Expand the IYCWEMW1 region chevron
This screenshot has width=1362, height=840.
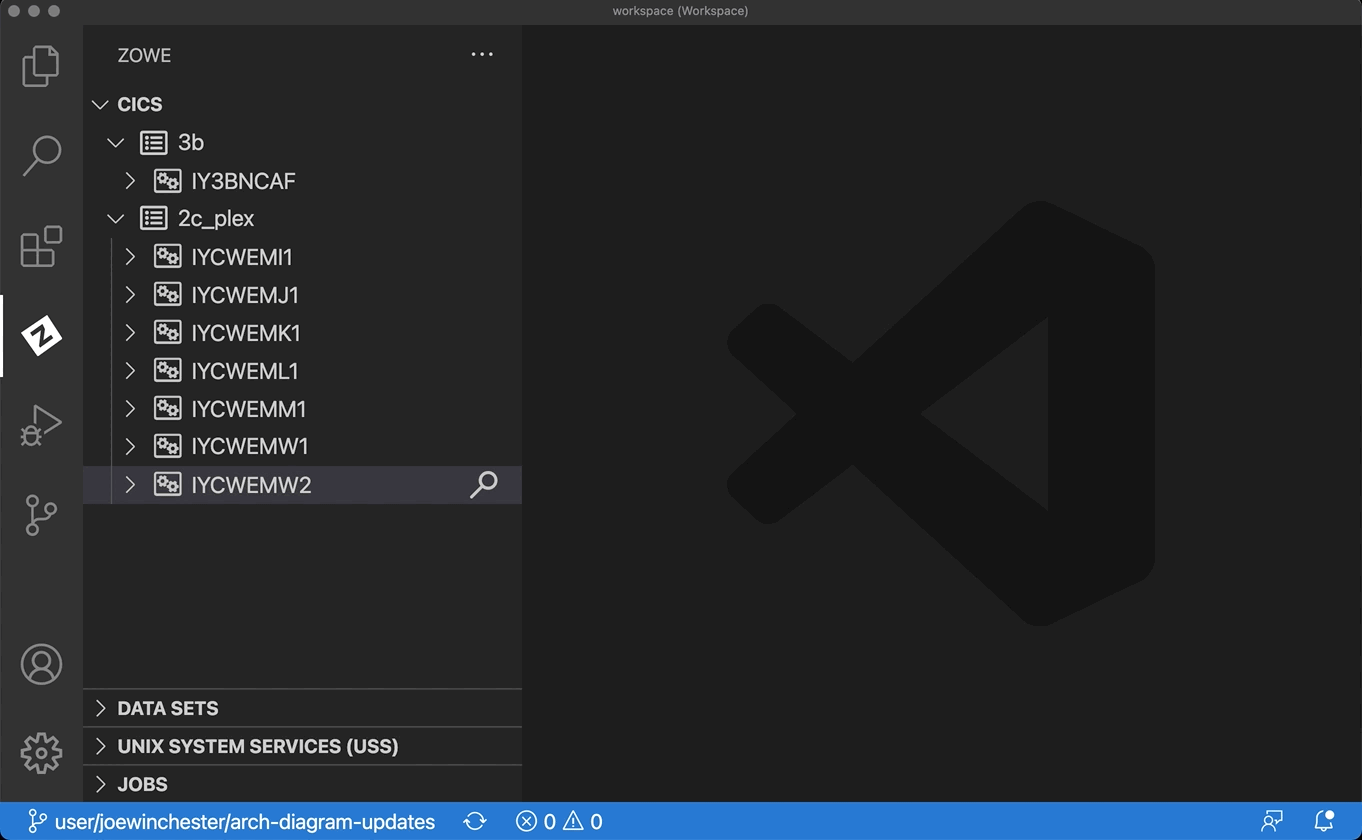(130, 446)
